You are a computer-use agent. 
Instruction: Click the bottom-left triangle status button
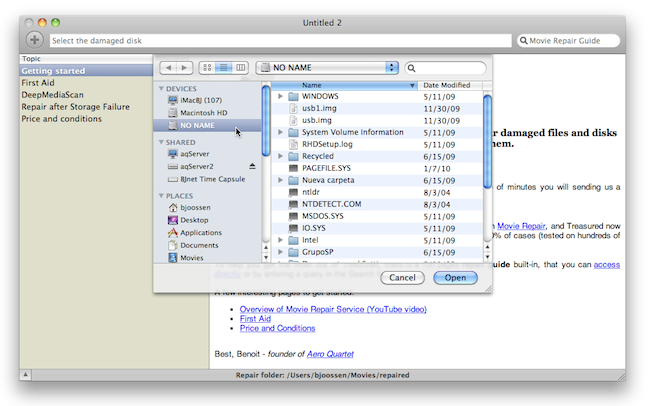[x=26, y=375]
